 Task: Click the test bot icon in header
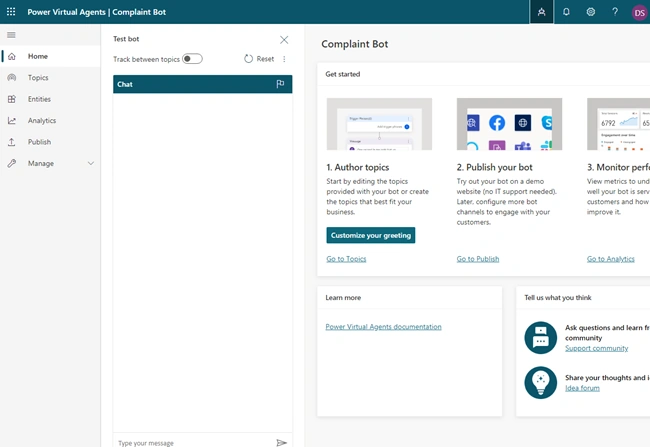pyautogui.click(x=541, y=12)
